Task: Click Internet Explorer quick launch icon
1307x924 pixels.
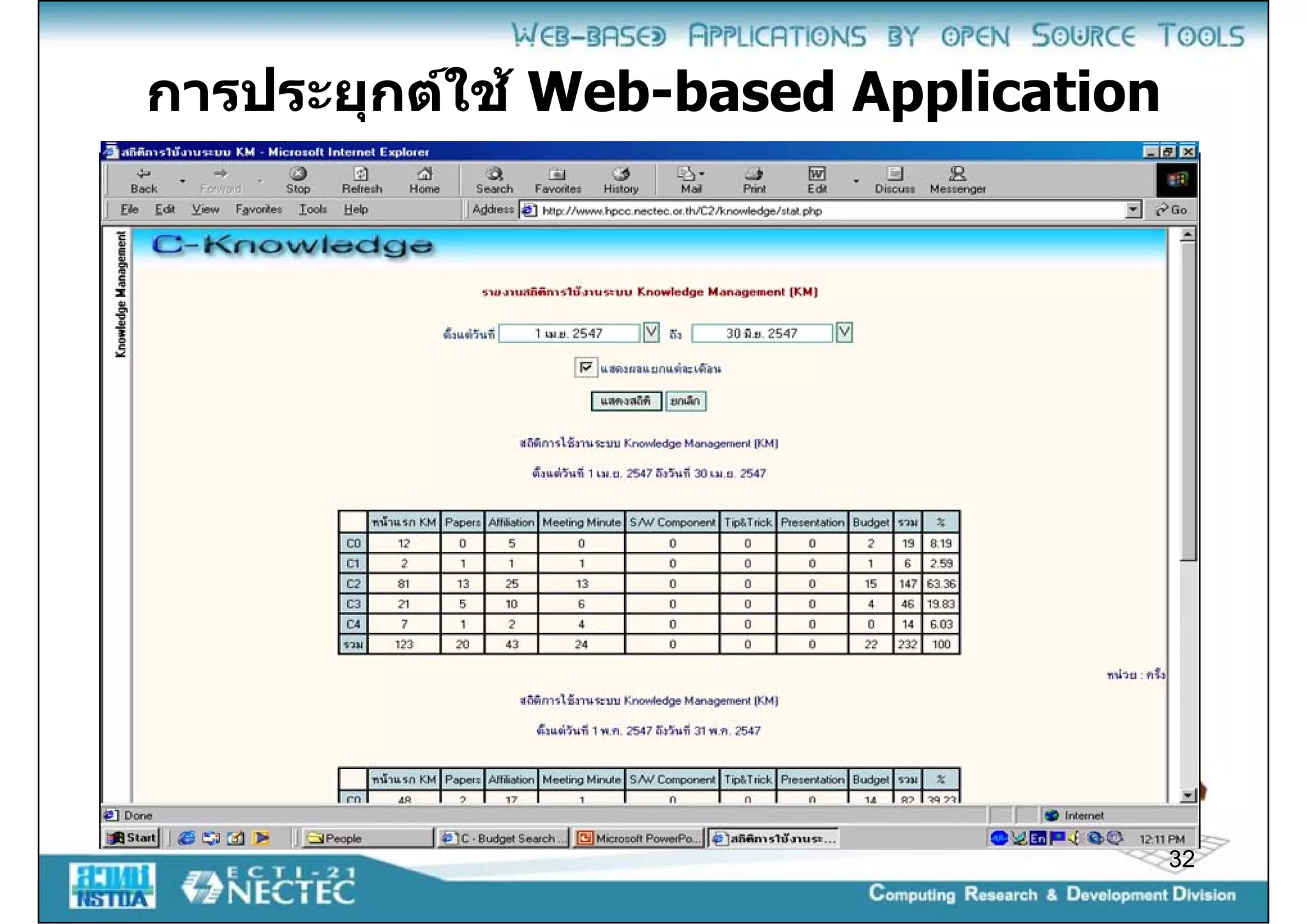Action: [186, 838]
